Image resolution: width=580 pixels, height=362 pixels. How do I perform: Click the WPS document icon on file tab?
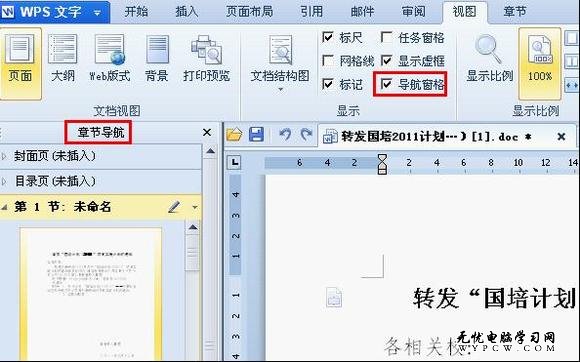[330, 136]
